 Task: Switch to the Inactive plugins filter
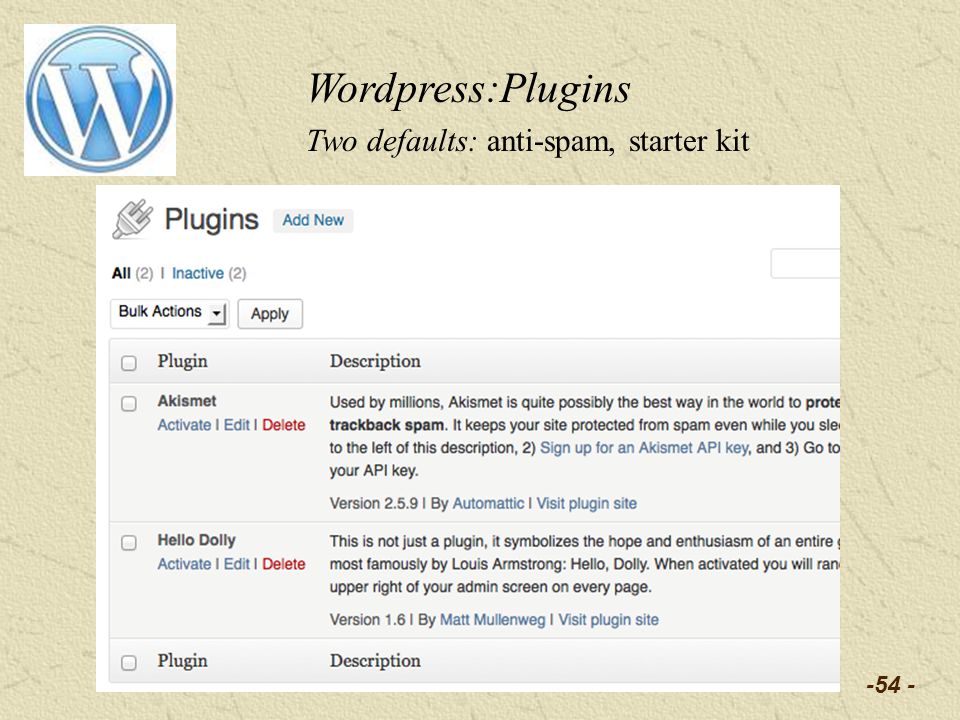click(198, 273)
